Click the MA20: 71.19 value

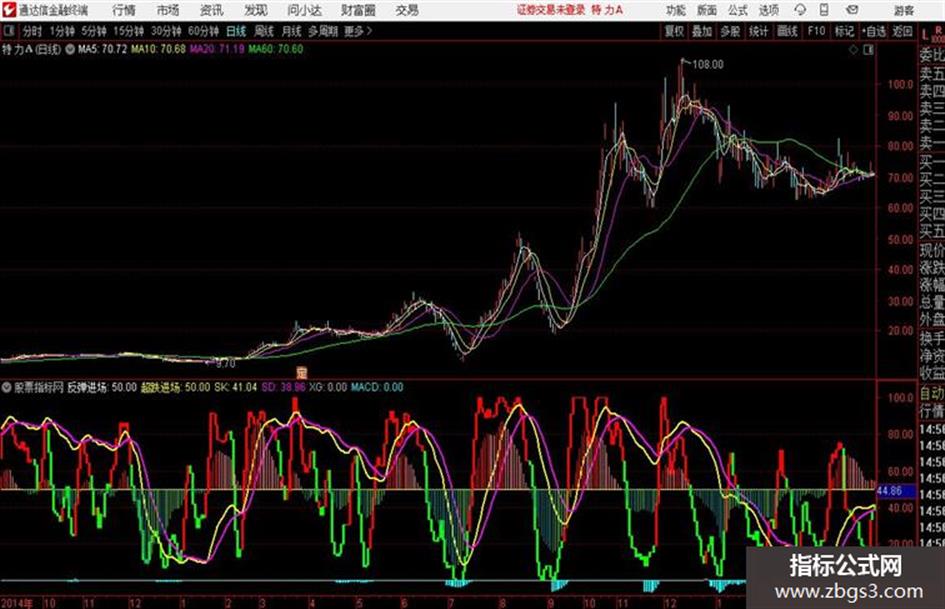pyautogui.click(x=217, y=49)
